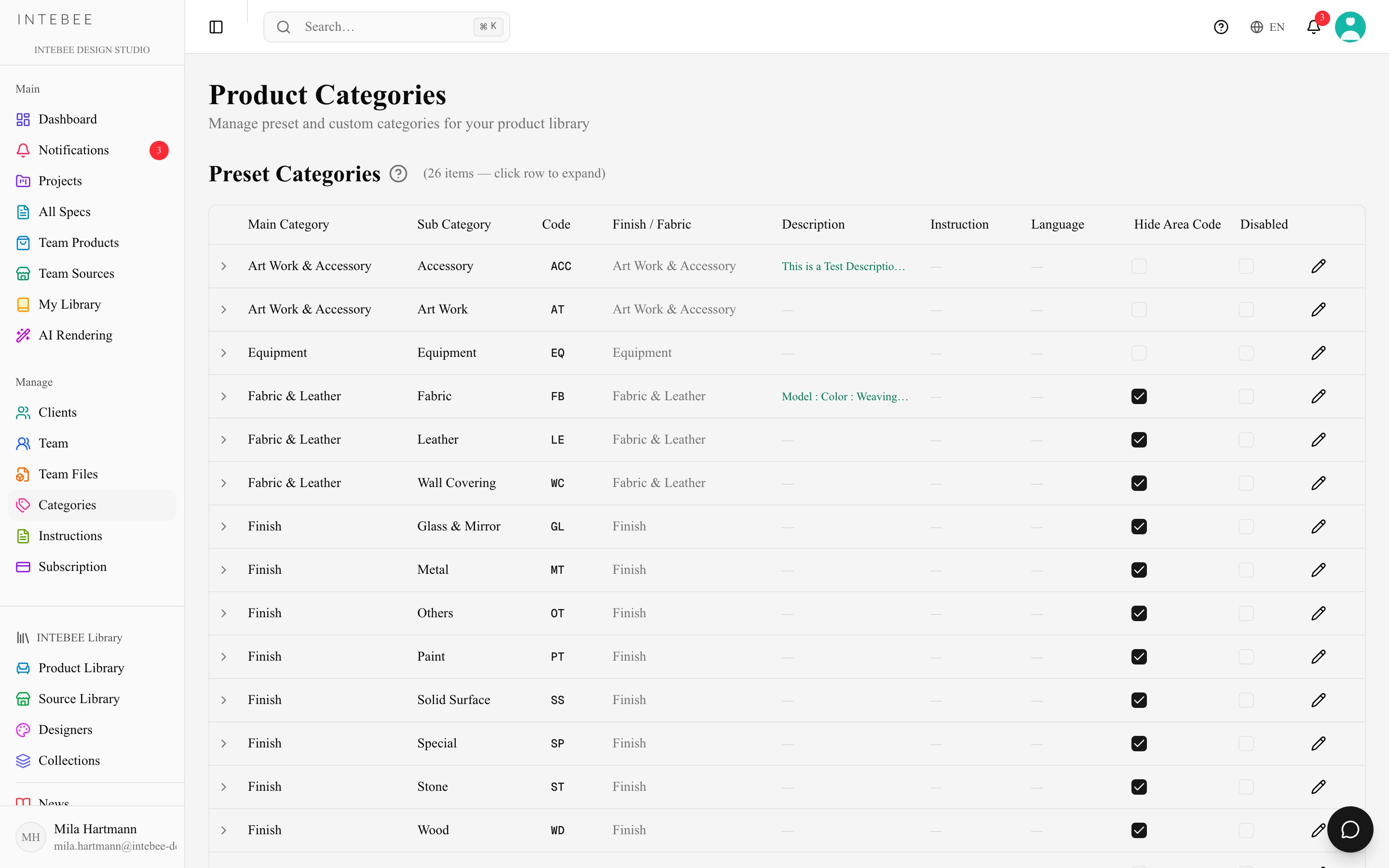
Task: Edit the Paint row with pencil icon
Action: (1319, 656)
